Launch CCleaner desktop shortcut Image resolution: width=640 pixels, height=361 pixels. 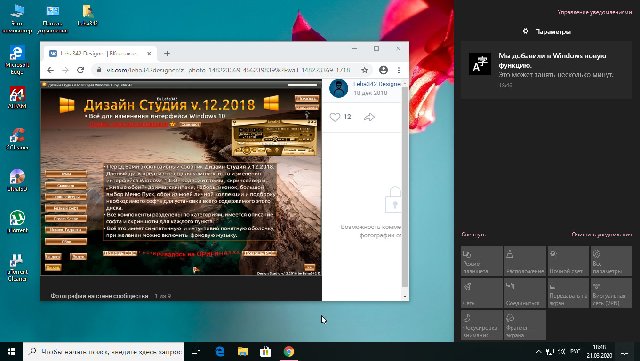point(17,139)
